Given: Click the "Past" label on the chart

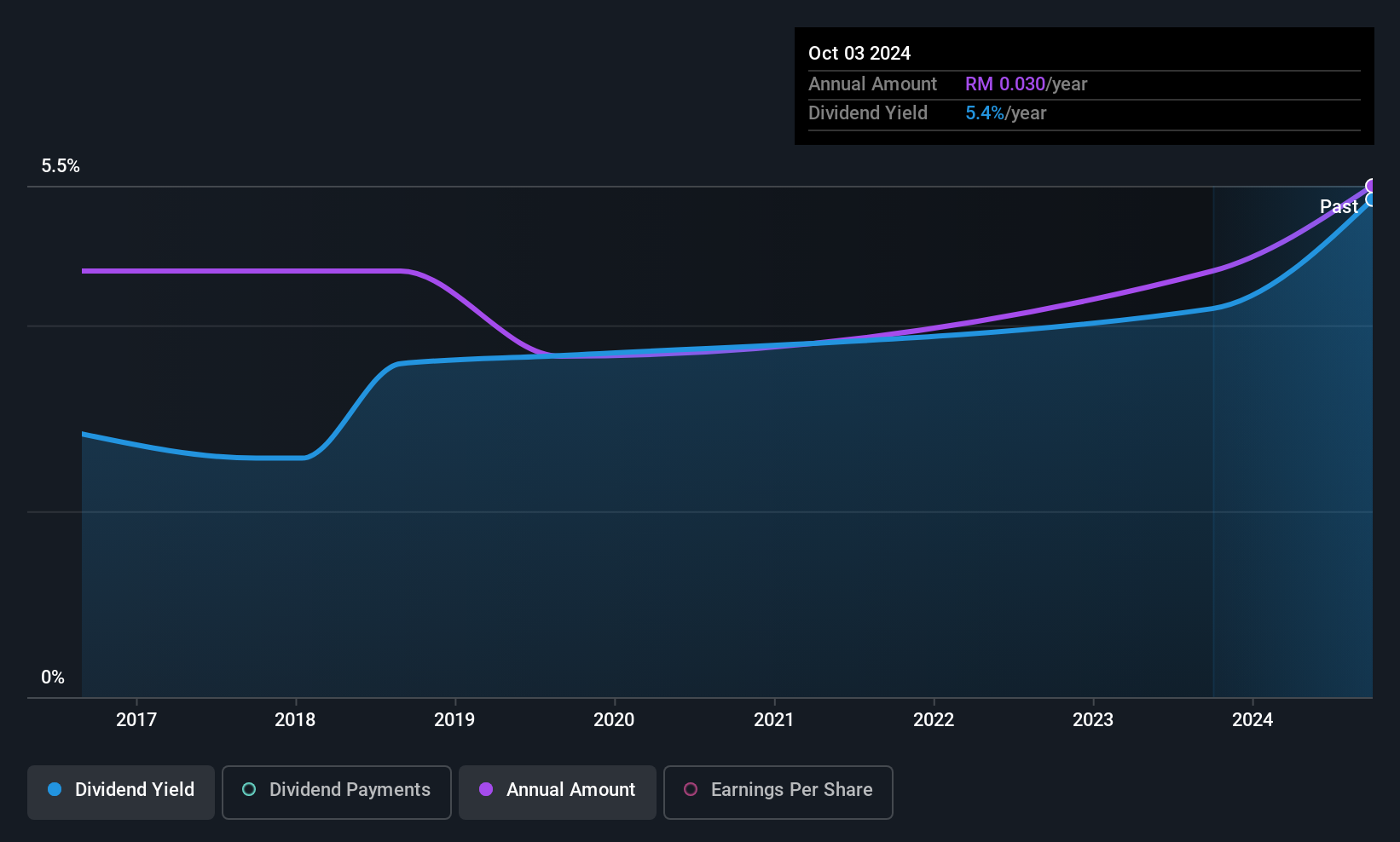Looking at the screenshot, I should point(1339,207).
